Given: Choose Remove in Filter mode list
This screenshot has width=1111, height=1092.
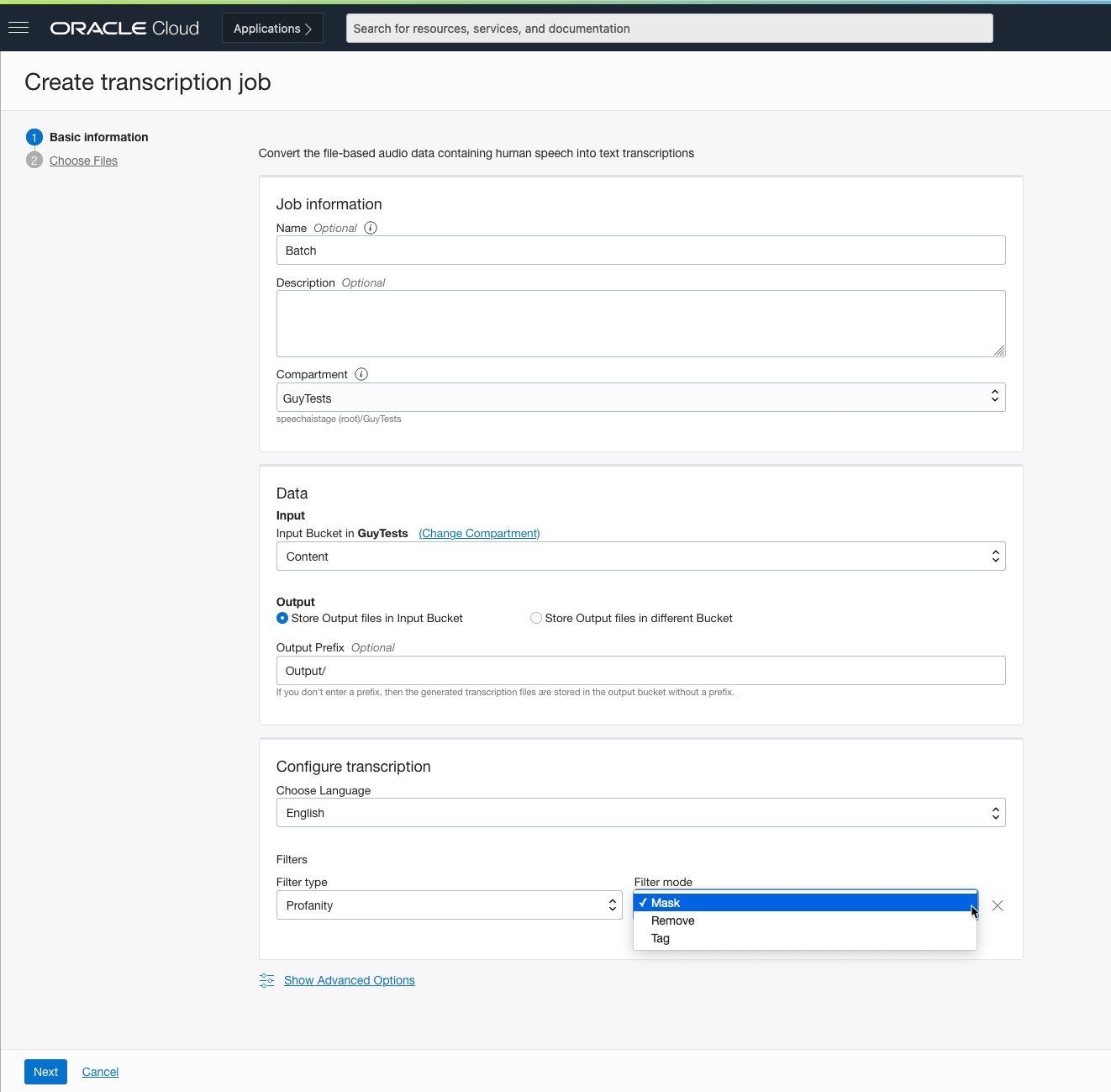Looking at the screenshot, I should [673, 921].
